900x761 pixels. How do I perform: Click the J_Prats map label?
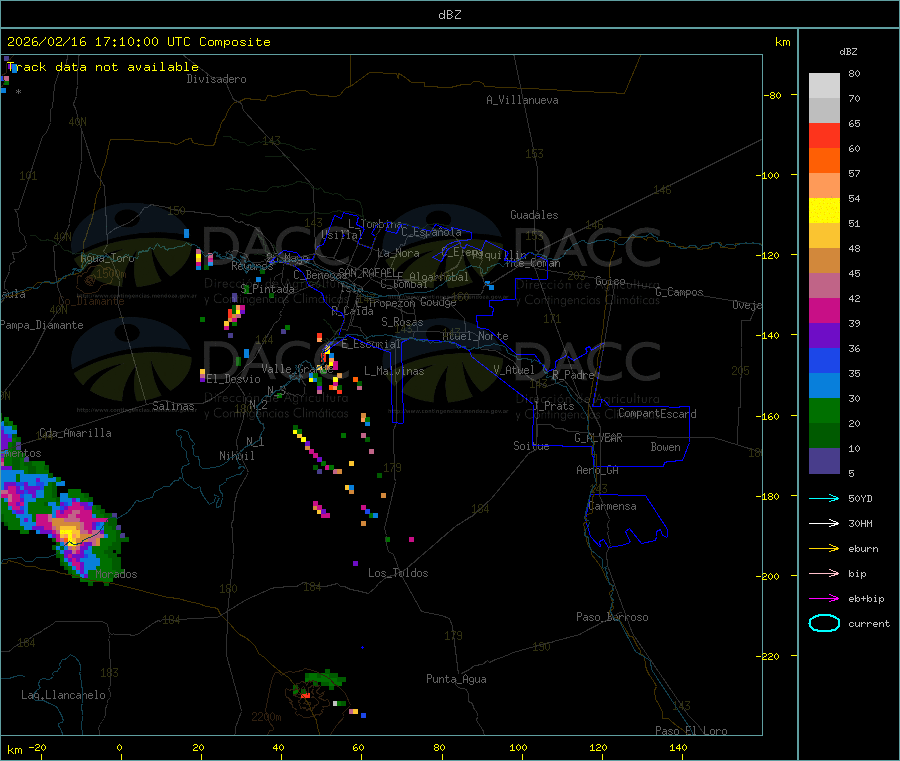pos(553,406)
